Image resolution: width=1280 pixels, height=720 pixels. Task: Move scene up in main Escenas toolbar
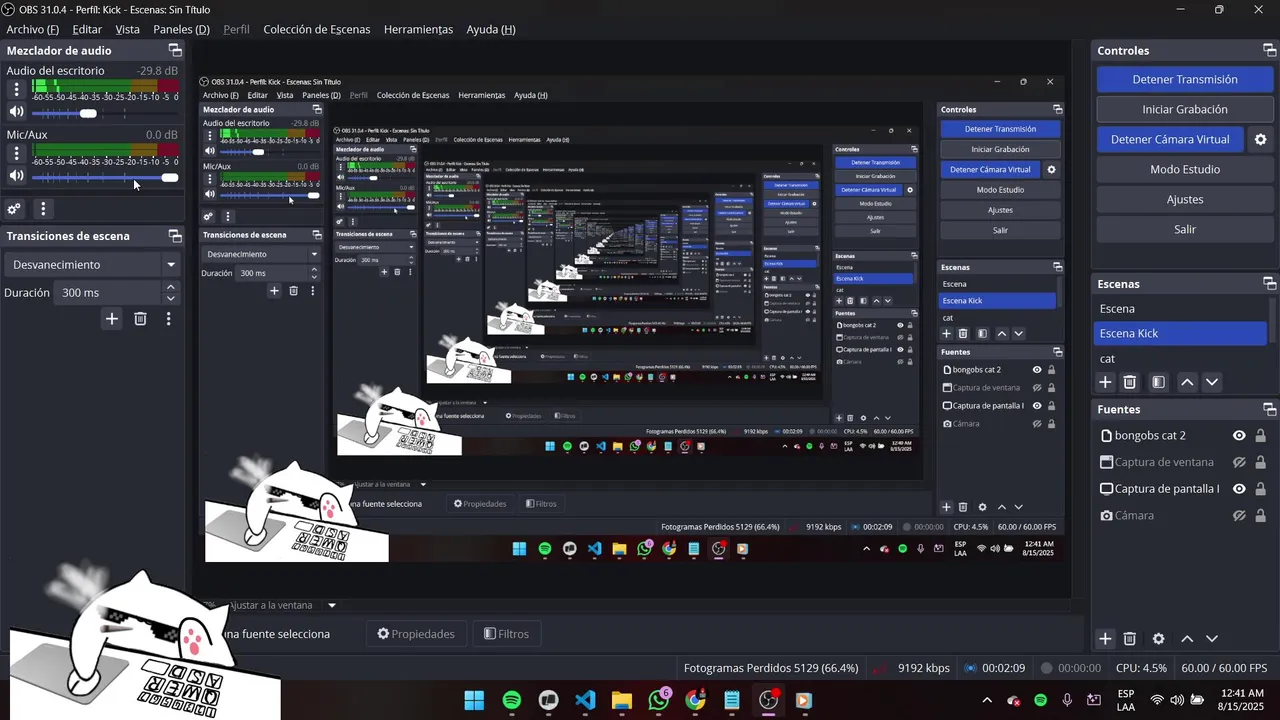[x=1187, y=382]
